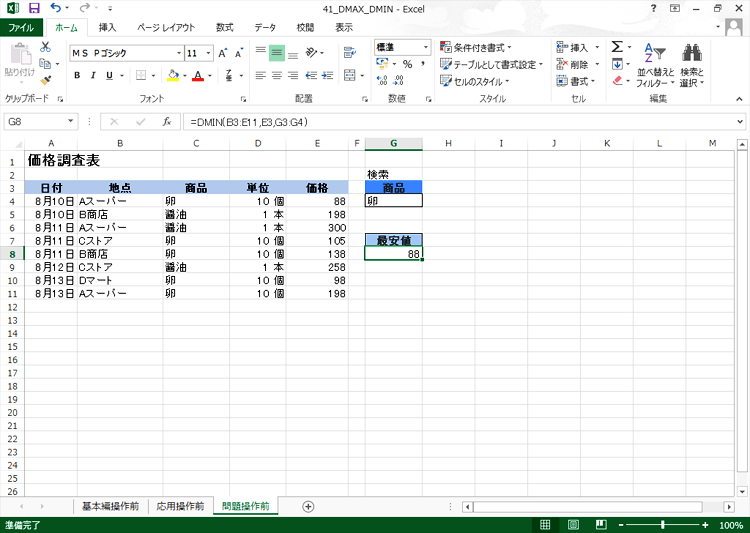Open font name dropdown
The image size is (750, 533).
click(x=179, y=53)
